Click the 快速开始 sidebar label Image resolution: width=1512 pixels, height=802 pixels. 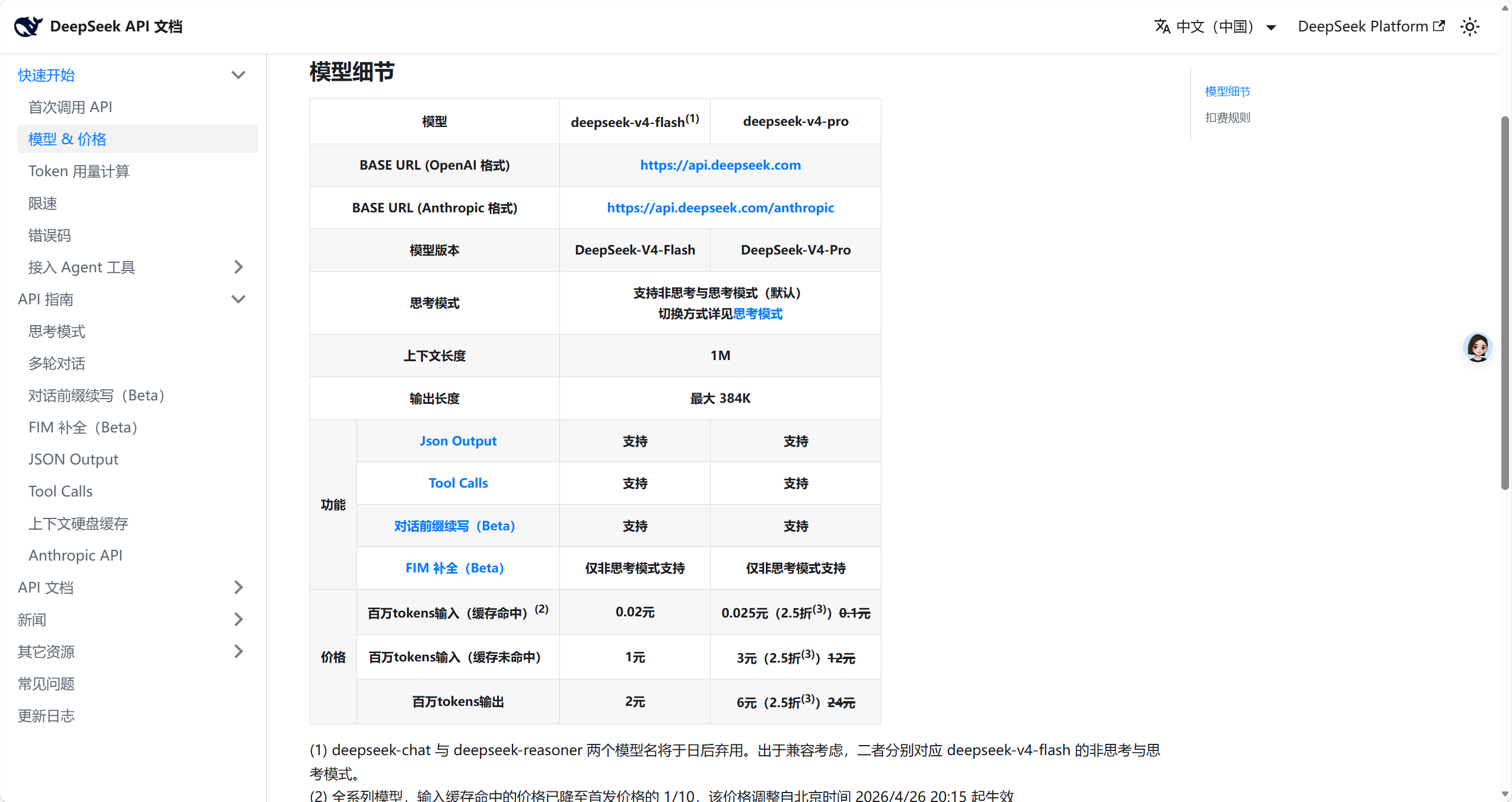point(46,75)
